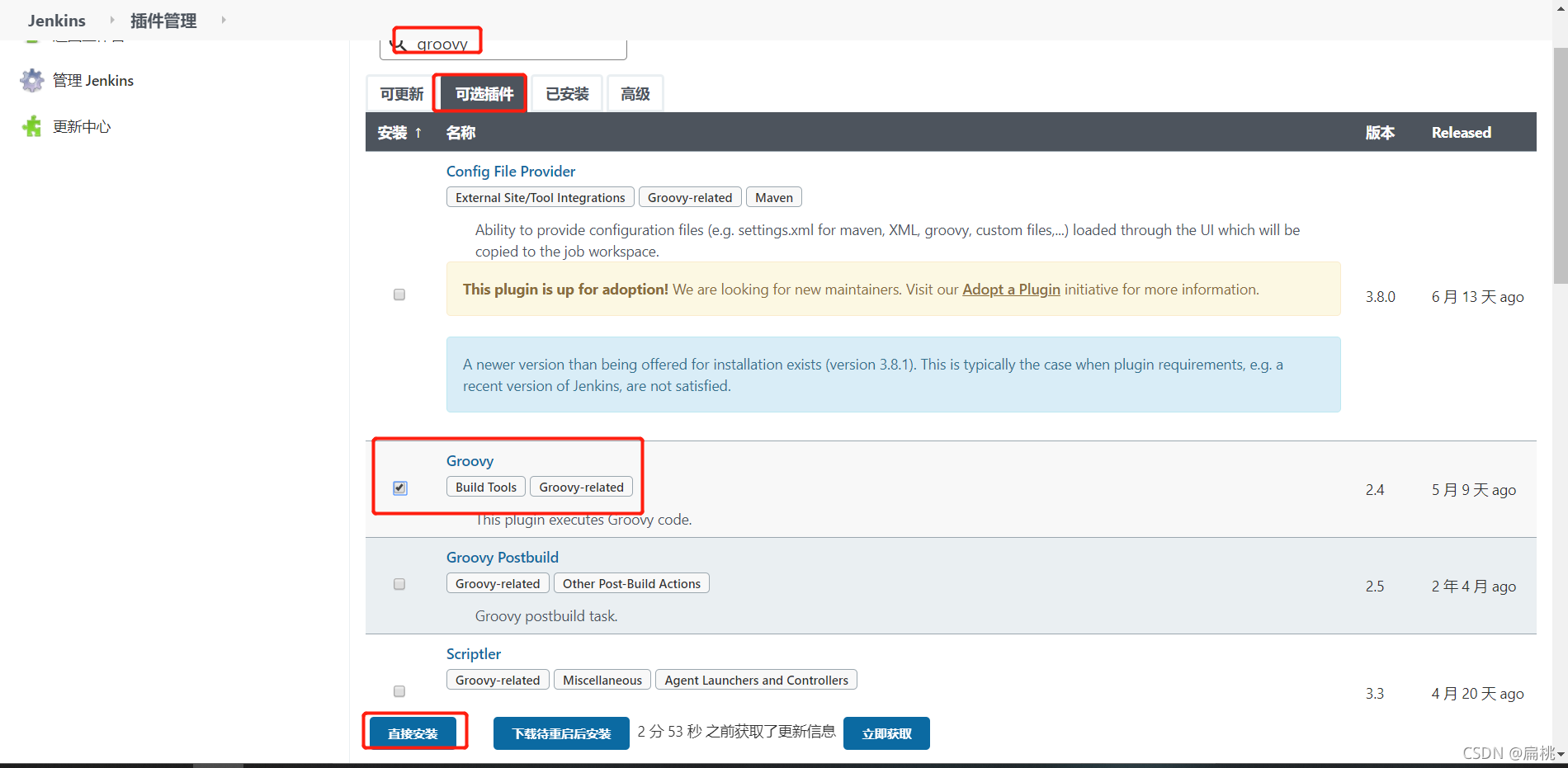Viewport: 1568px width, 768px height.
Task: Sort by the Released column header
Action: pos(1462,133)
